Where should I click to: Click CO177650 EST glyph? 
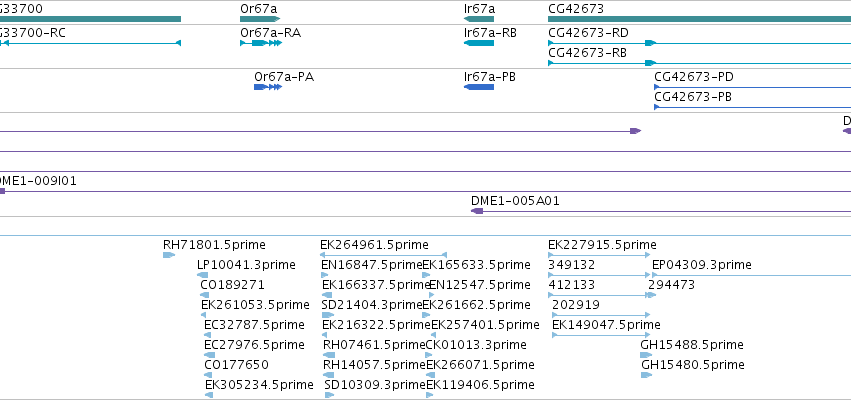(x=209, y=376)
